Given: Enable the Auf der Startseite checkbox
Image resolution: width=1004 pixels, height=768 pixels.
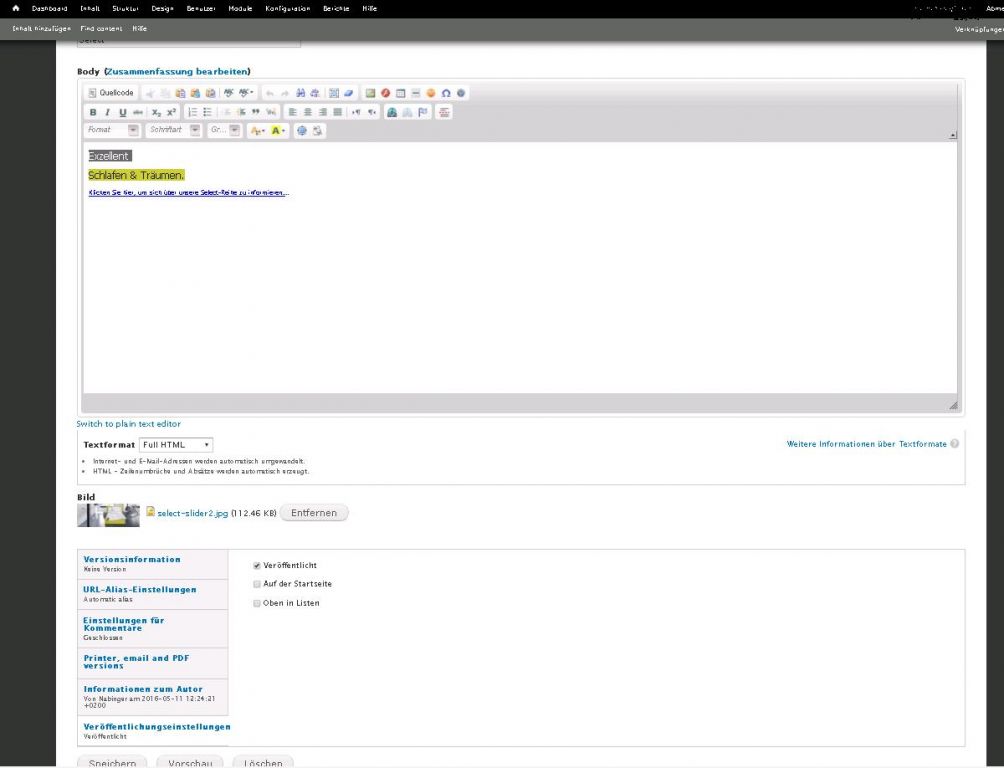Looking at the screenshot, I should coord(257,584).
